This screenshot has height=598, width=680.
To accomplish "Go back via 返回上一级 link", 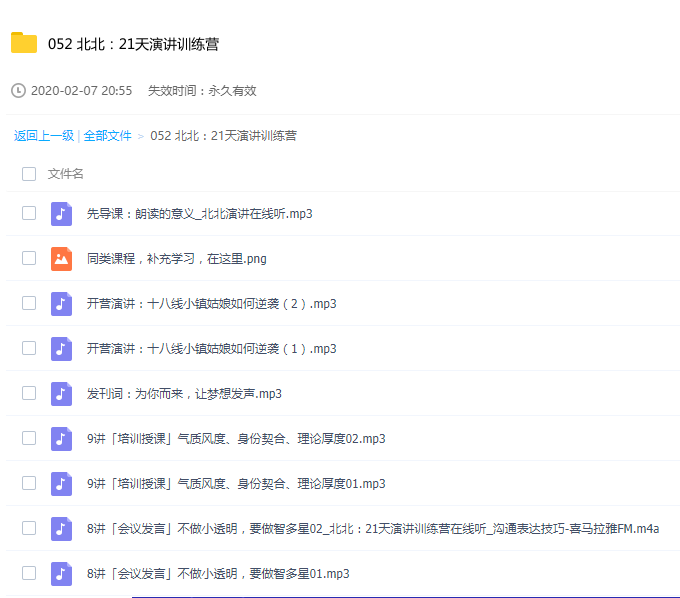I will (x=44, y=136).
